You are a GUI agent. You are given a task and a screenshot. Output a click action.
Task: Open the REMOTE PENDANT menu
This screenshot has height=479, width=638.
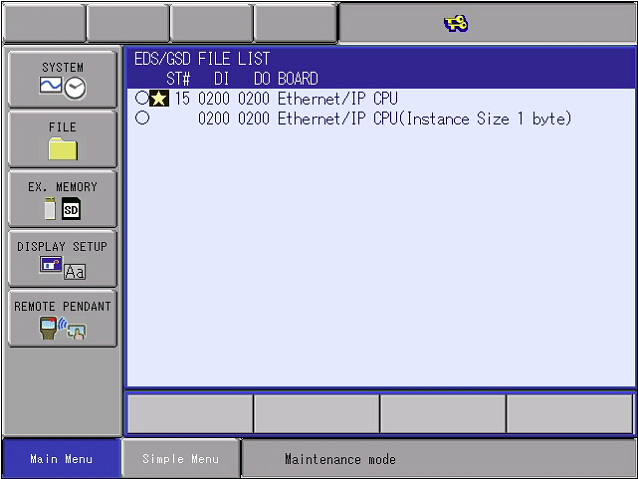(63, 318)
